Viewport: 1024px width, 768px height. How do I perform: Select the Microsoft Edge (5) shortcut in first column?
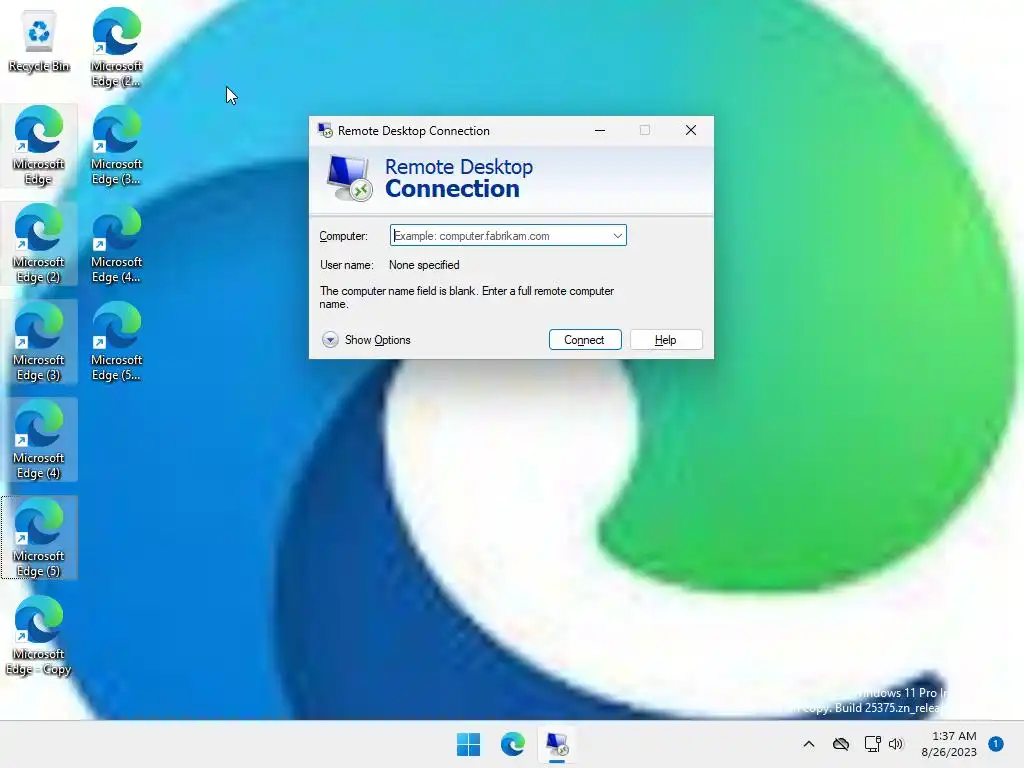[x=39, y=537]
